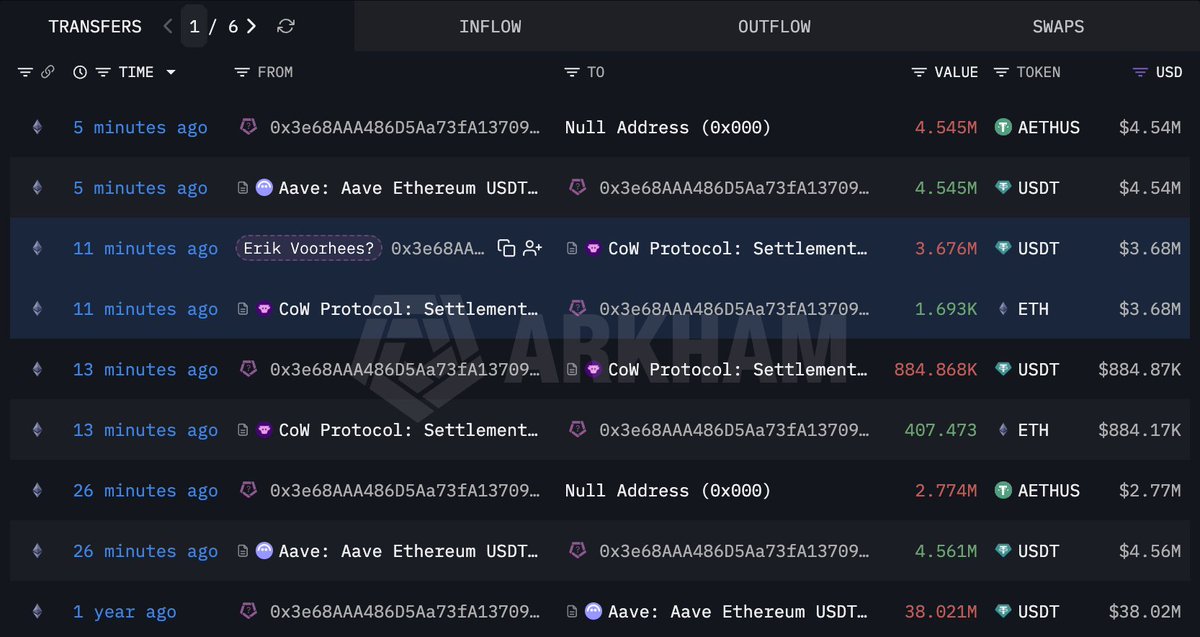Toggle the USD column filter

click(1140, 72)
